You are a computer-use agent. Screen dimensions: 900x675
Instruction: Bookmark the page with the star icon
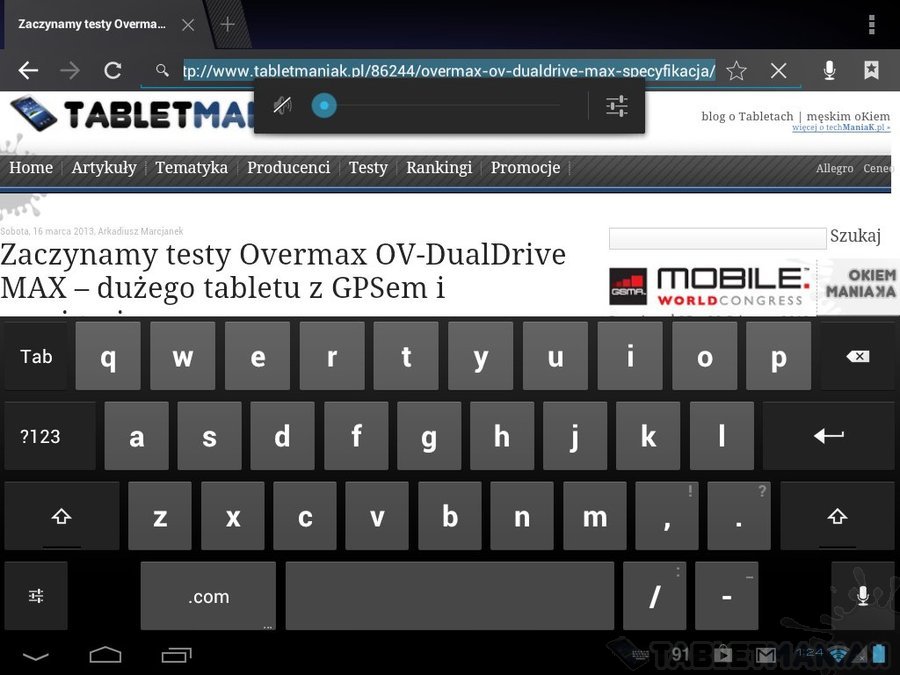point(736,71)
